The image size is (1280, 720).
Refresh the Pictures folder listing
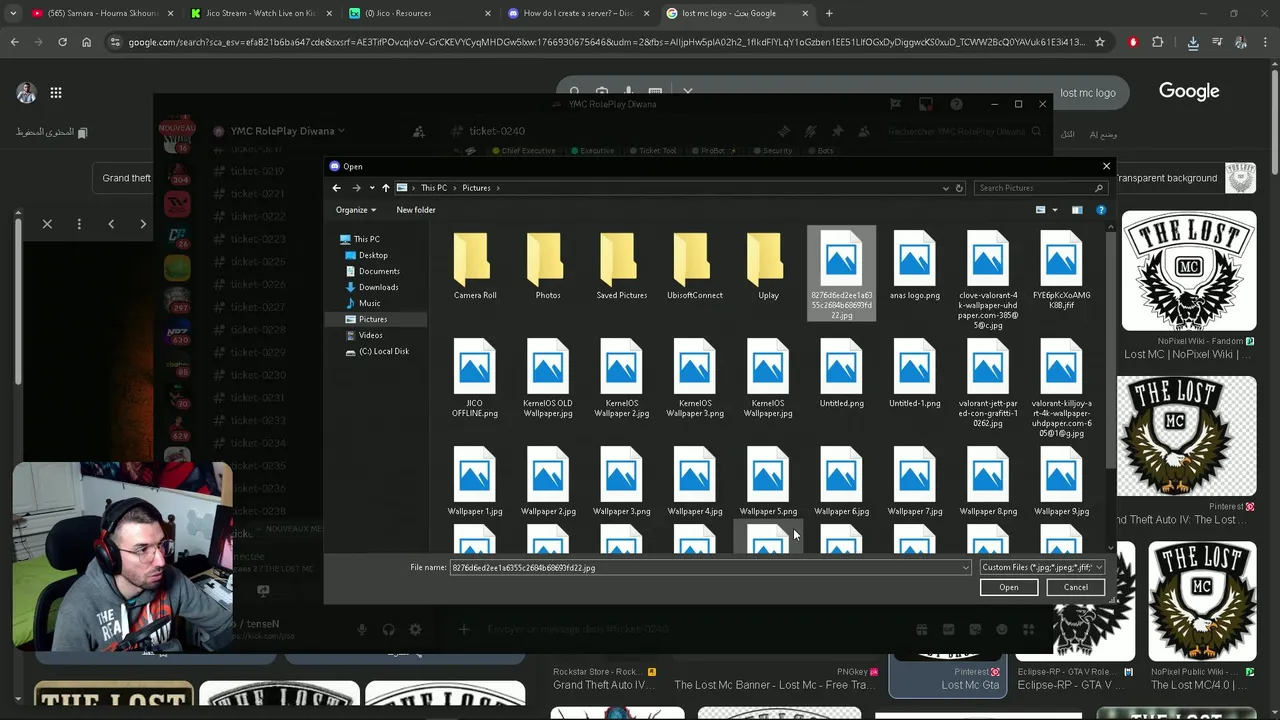959,188
